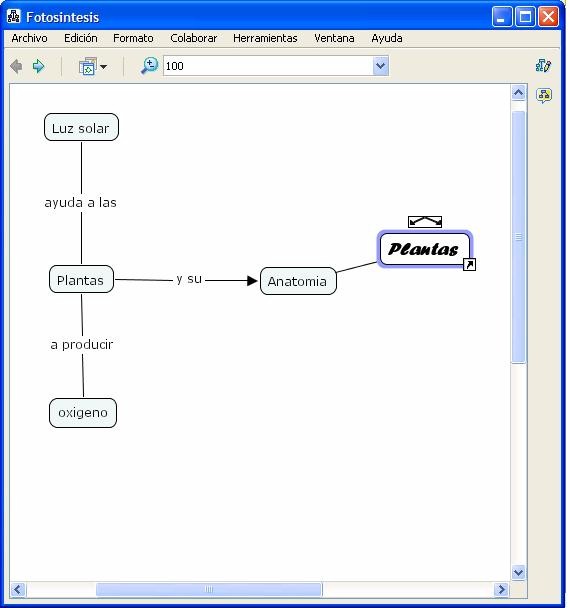This screenshot has width=570, height=608.
Task: Click the resource shortcut icon on Plantas node
Action: 470,265
